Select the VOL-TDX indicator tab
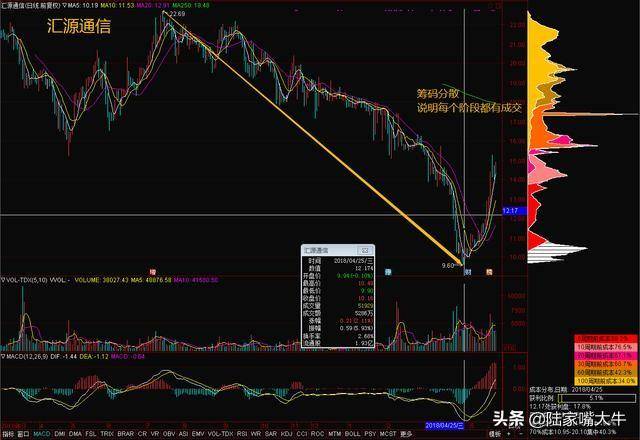Screen dimensions: 640x440 pyautogui.click(x=220, y=434)
